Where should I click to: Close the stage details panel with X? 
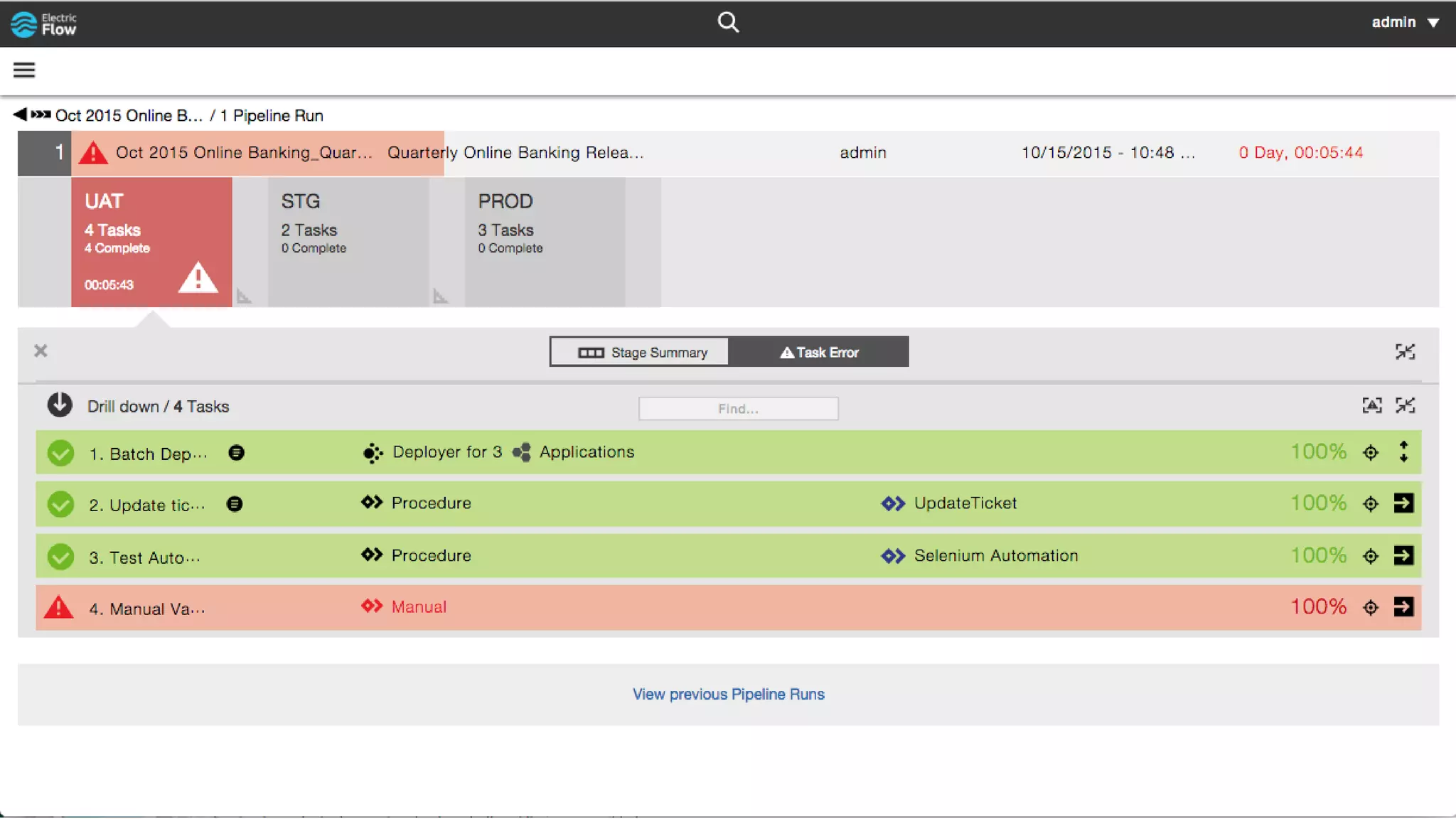click(41, 350)
